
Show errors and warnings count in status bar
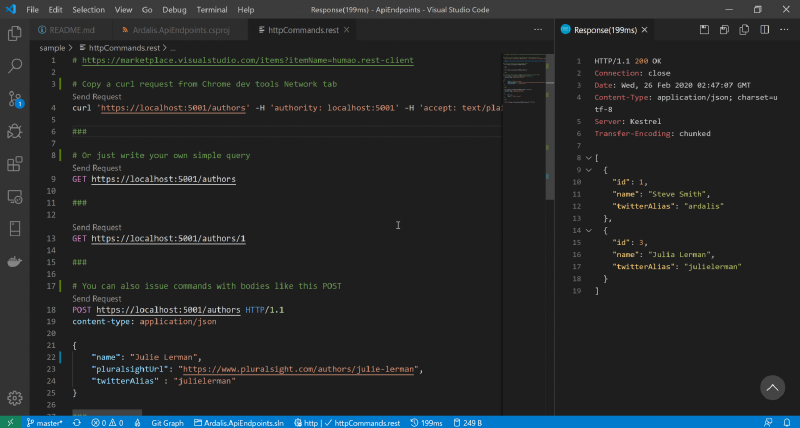tap(107, 422)
